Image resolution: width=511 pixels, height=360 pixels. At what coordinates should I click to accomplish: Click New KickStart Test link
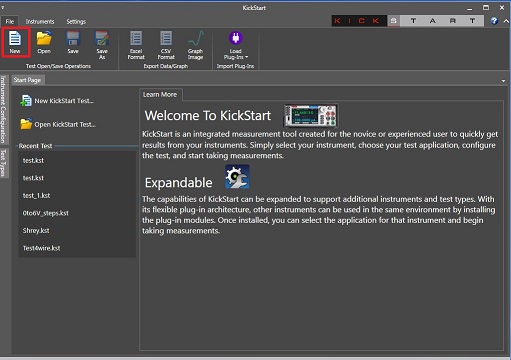[57, 101]
